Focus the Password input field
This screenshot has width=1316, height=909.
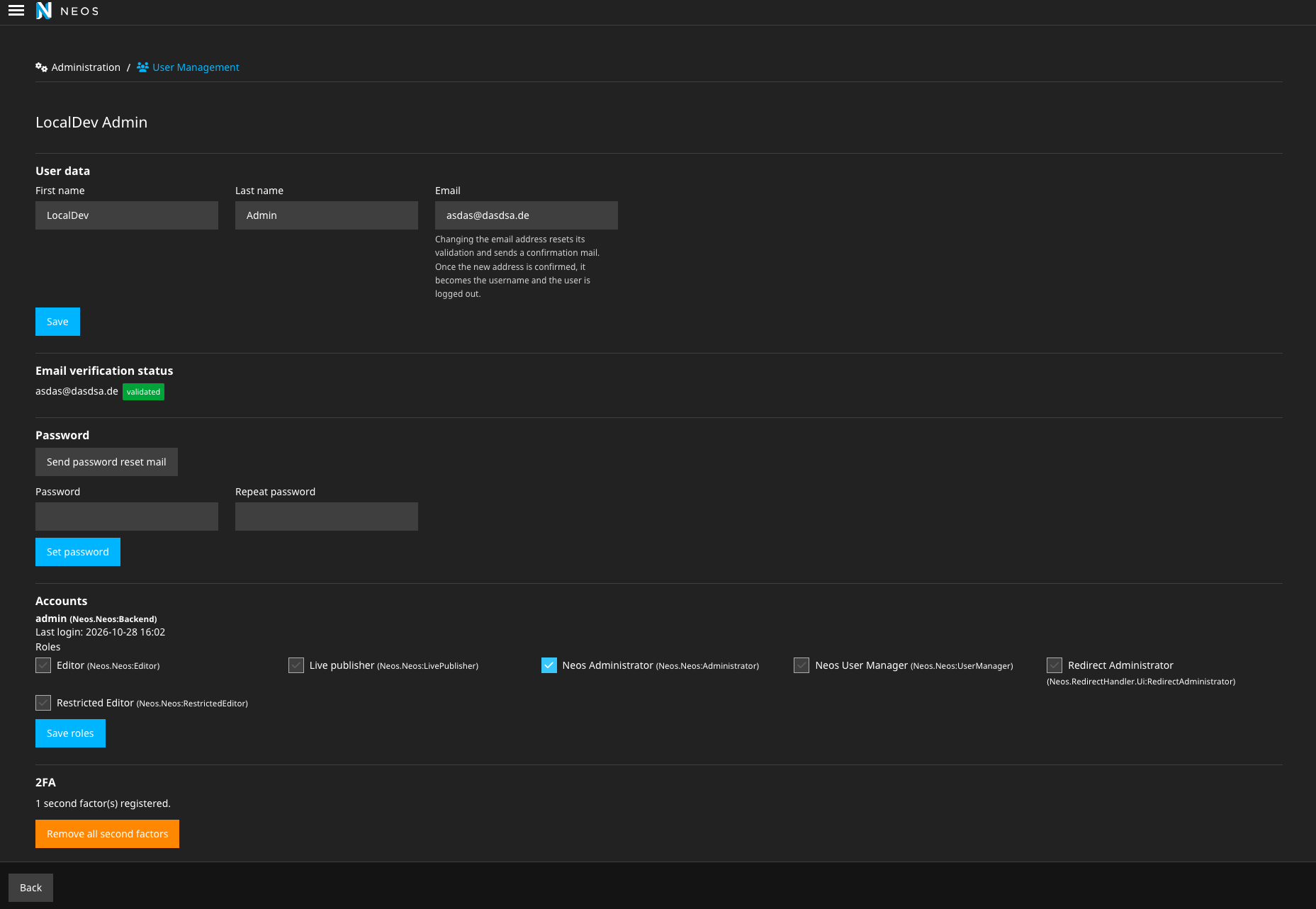tap(127, 516)
